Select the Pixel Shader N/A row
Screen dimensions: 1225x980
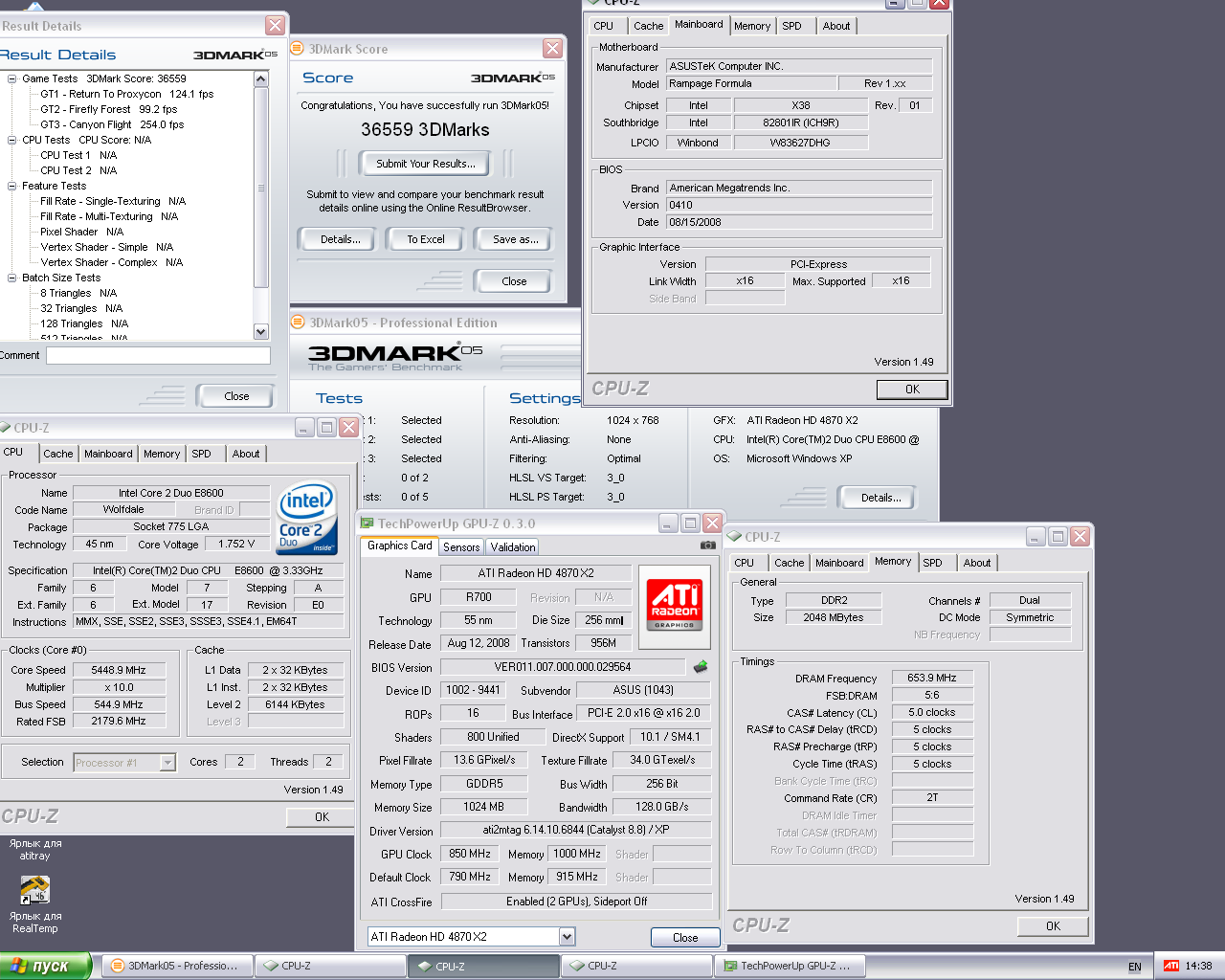(82, 232)
